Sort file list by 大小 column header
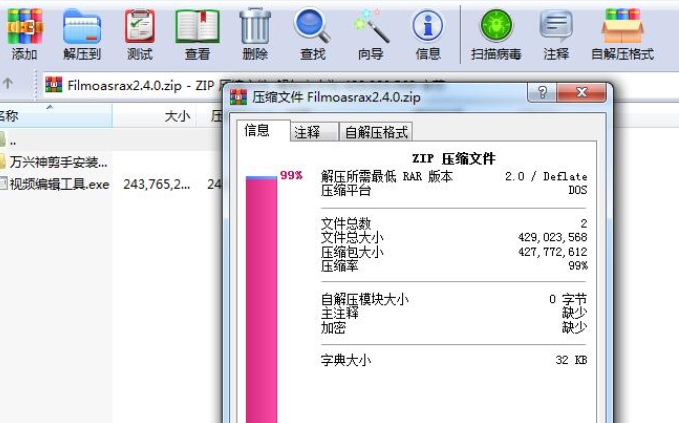Viewport: 679px width, 423px height. (x=154, y=116)
